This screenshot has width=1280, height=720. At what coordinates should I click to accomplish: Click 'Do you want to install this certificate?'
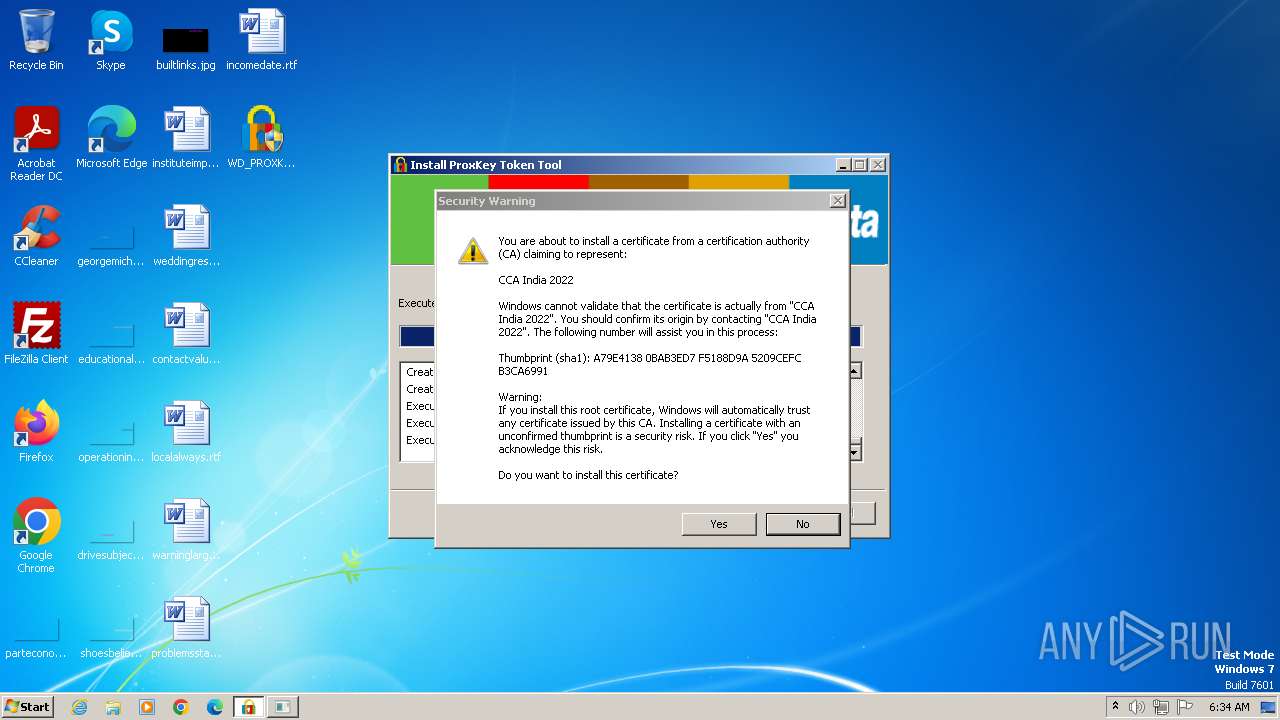pyautogui.click(x=588, y=475)
